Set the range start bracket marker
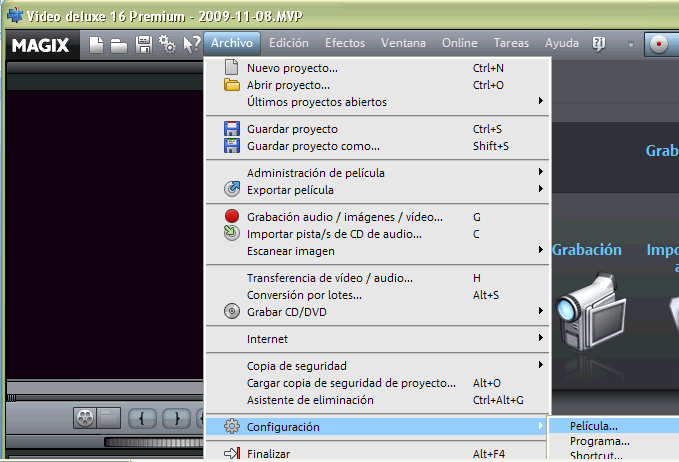Image resolution: width=679 pixels, height=462 pixels. point(143,417)
